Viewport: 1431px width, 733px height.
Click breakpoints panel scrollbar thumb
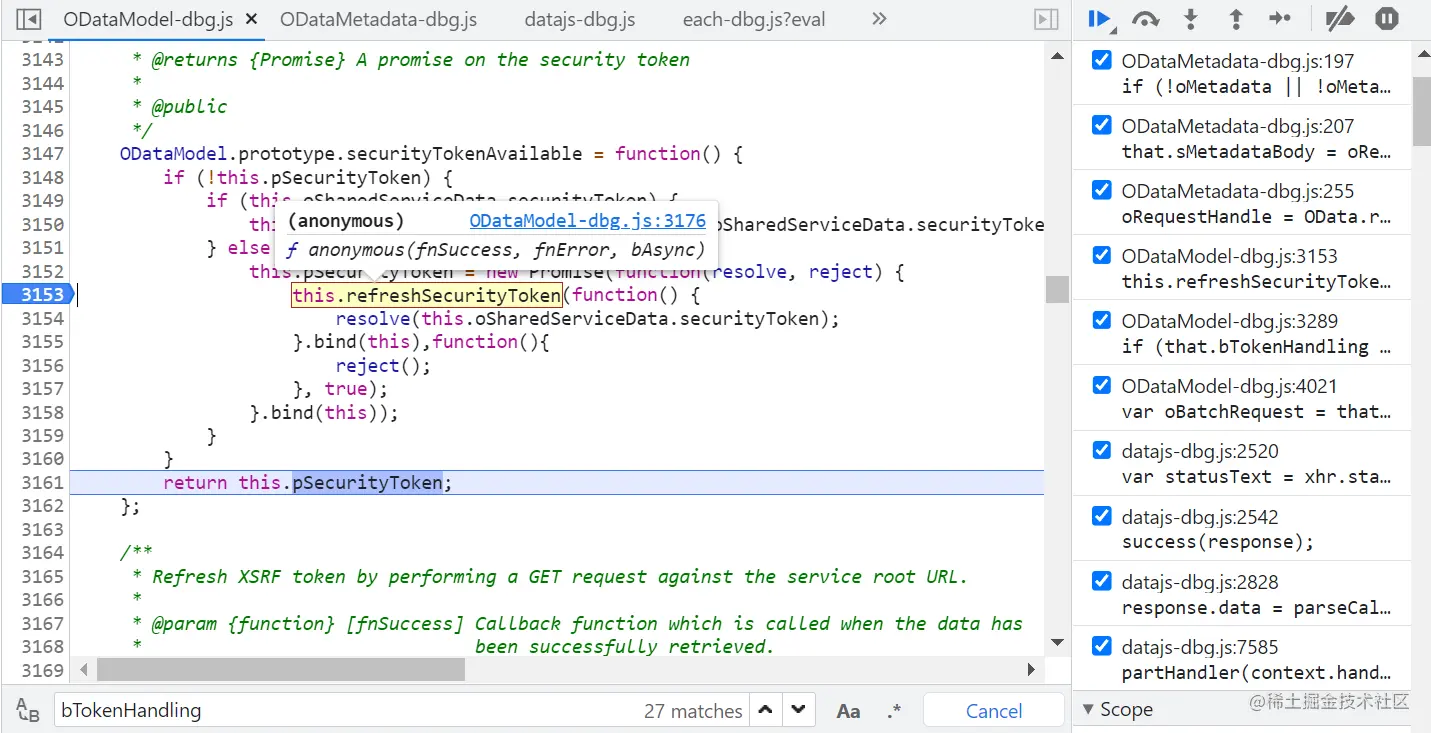[x=1421, y=110]
